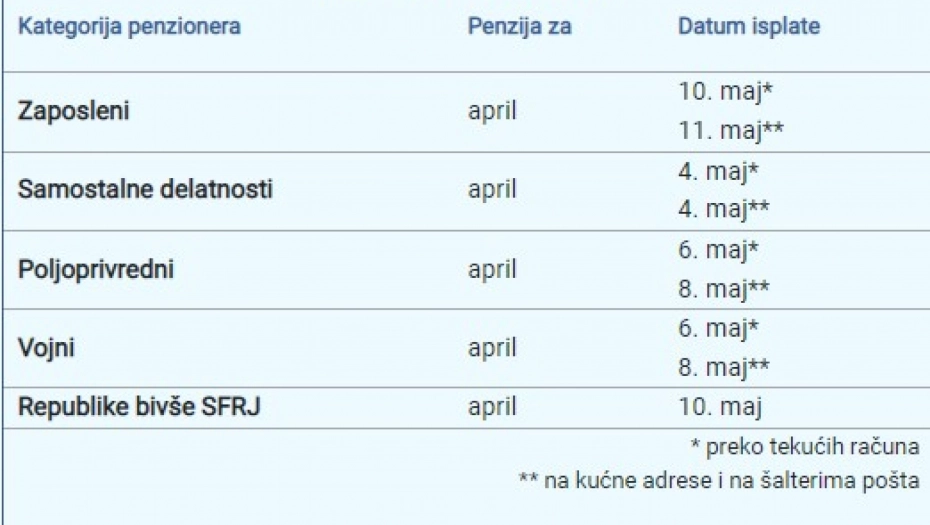Screen dimensions: 930x525
Task: Click april in the Vojni row
Action: (492, 349)
